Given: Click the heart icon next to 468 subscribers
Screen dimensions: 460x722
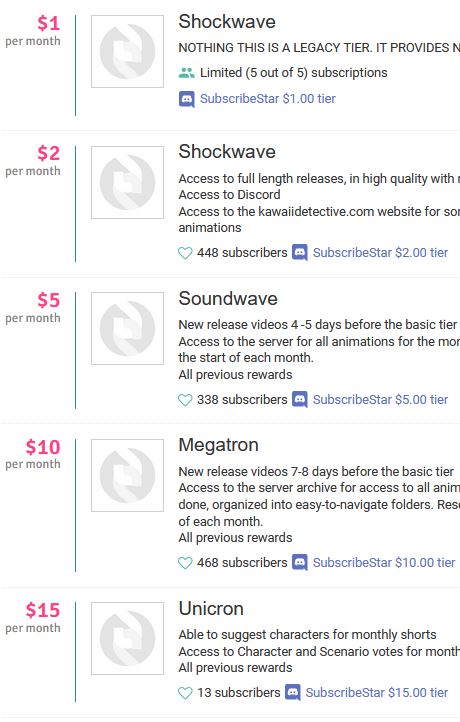Looking at the screenshot, I should coord(185,563).
